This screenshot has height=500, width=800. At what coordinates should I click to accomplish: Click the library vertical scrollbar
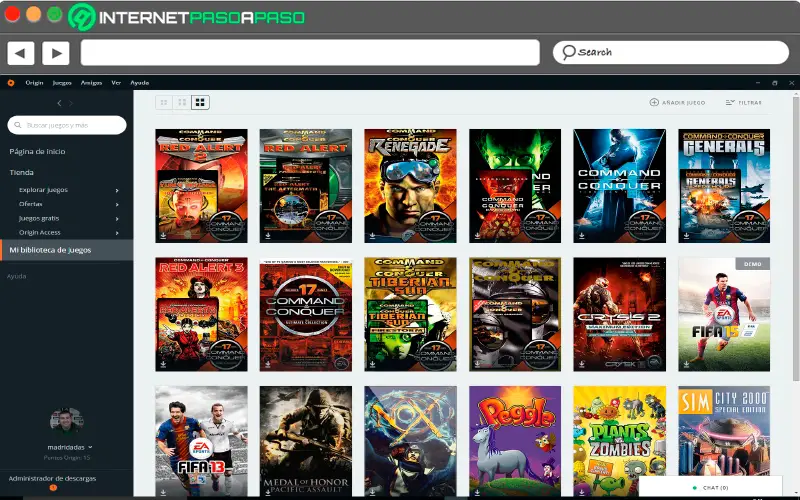pyautogui.click(x=796, y=237)
